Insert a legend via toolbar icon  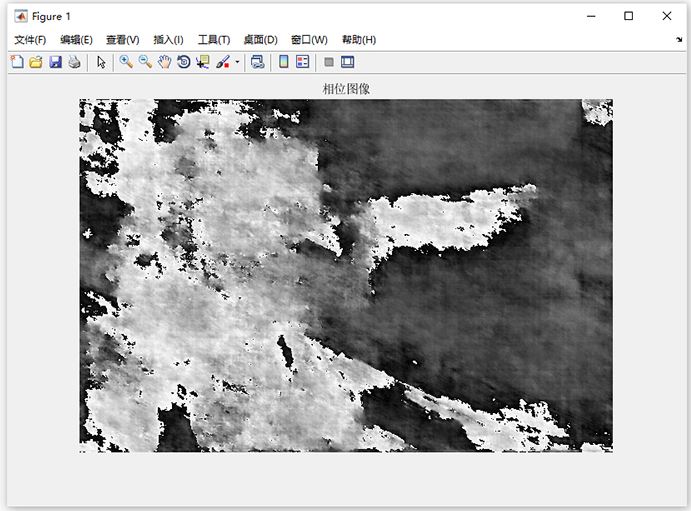point(303,62)
